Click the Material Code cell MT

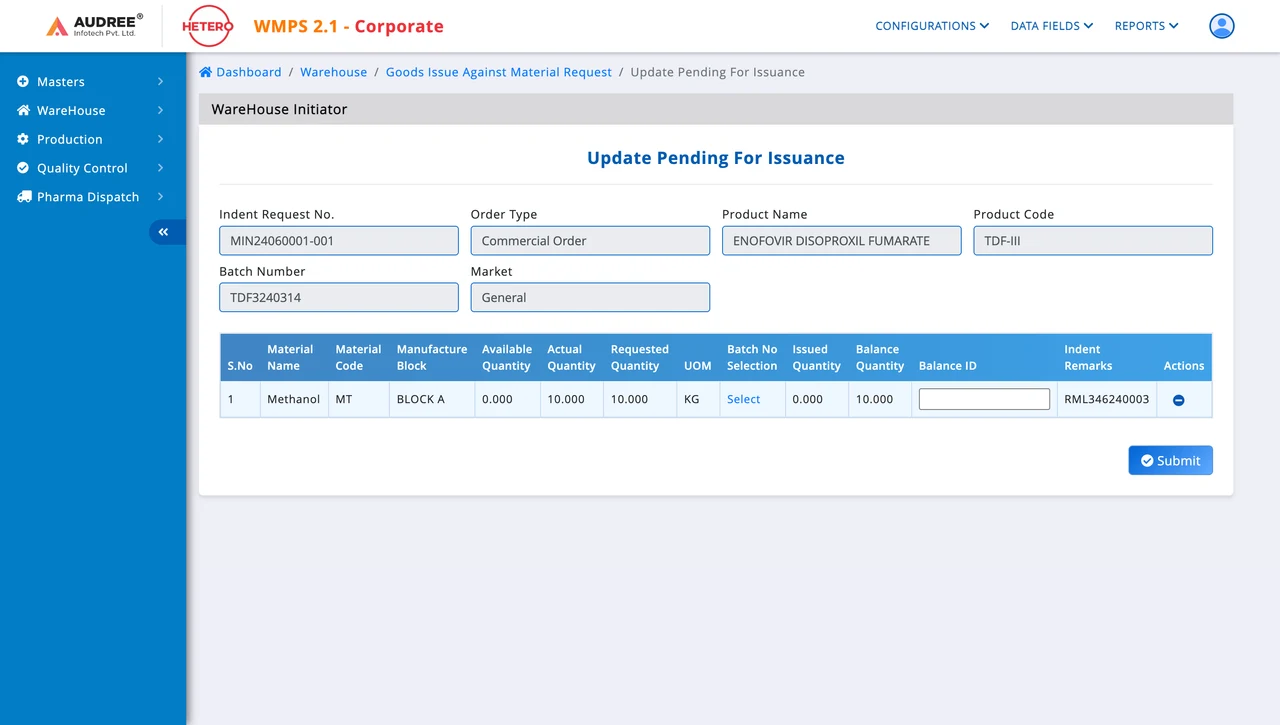pos(359,399)
